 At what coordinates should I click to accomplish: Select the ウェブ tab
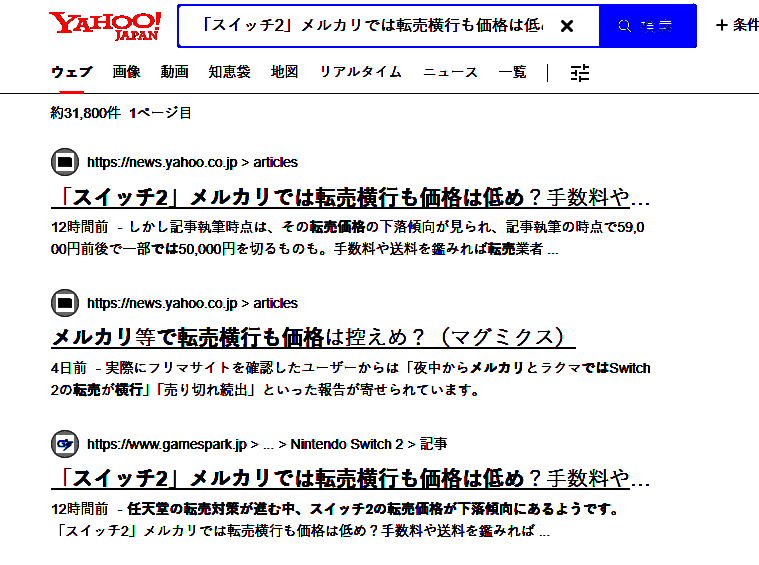coord(71,72)
